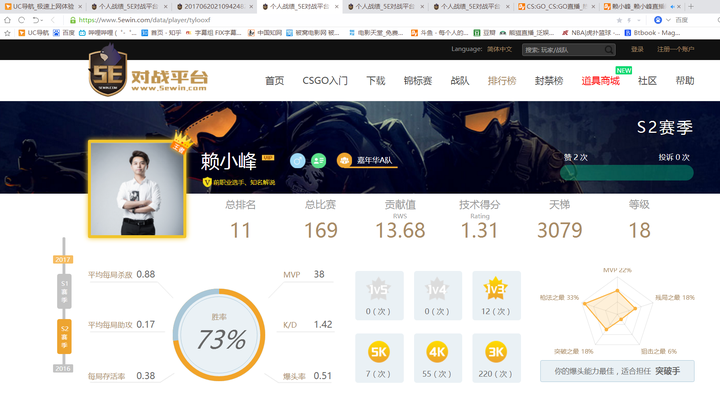Click the 2016 timeline year label
The width and height of the screenshot is (720, 405).
(62, 368)
